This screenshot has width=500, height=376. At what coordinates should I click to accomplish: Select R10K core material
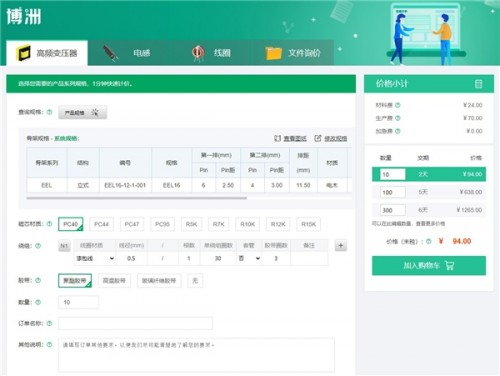click(248, 224)
